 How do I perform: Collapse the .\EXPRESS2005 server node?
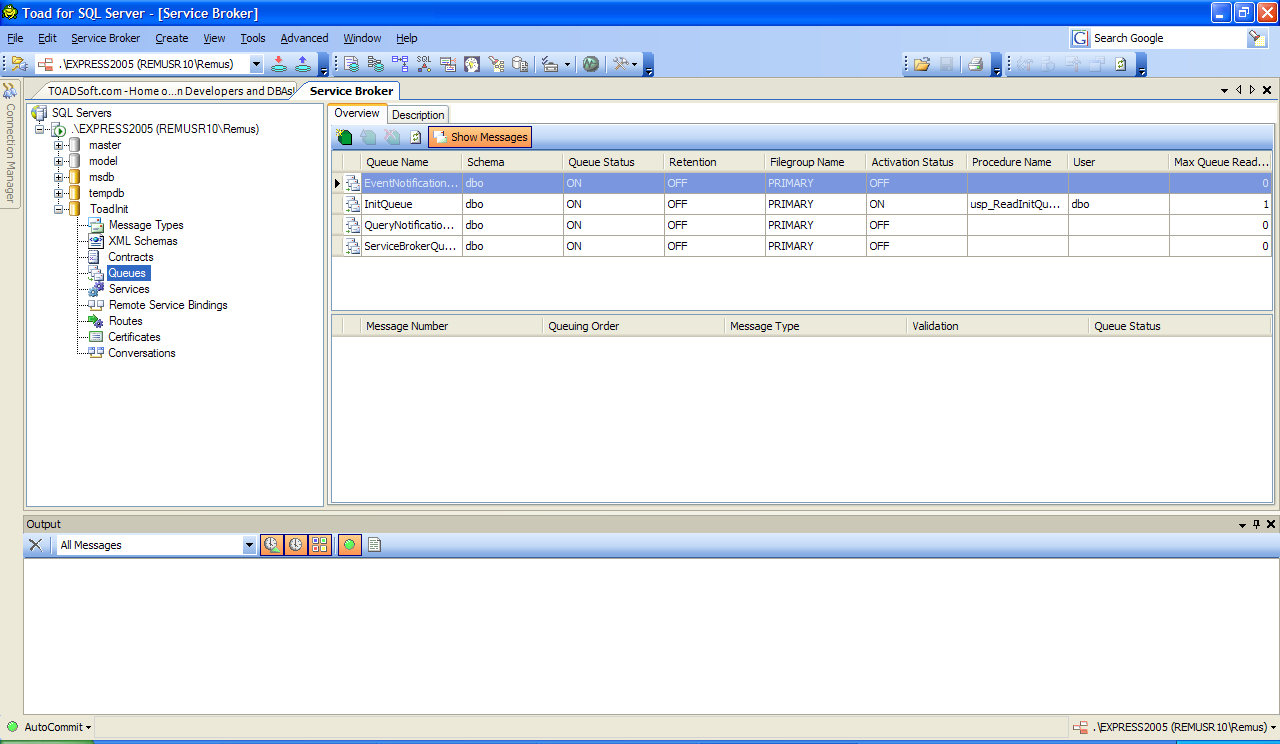point(40,129)
